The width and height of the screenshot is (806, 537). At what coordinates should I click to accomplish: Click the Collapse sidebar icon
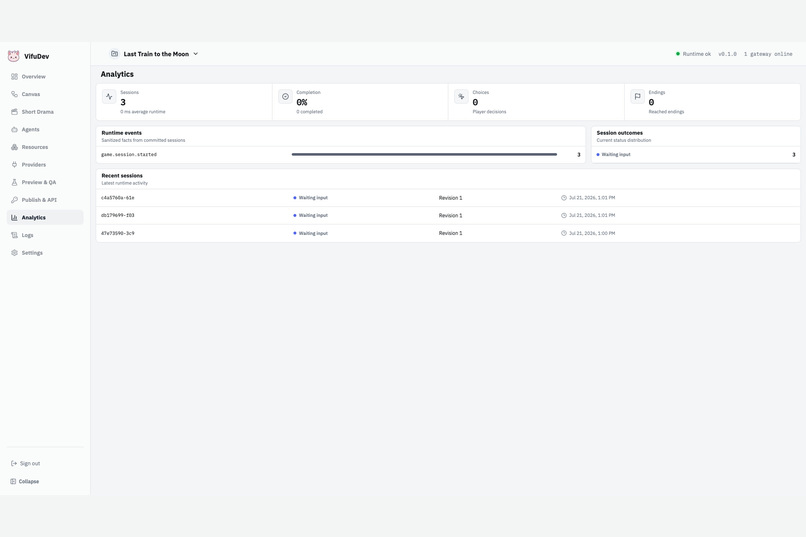[x=13, y=482]
